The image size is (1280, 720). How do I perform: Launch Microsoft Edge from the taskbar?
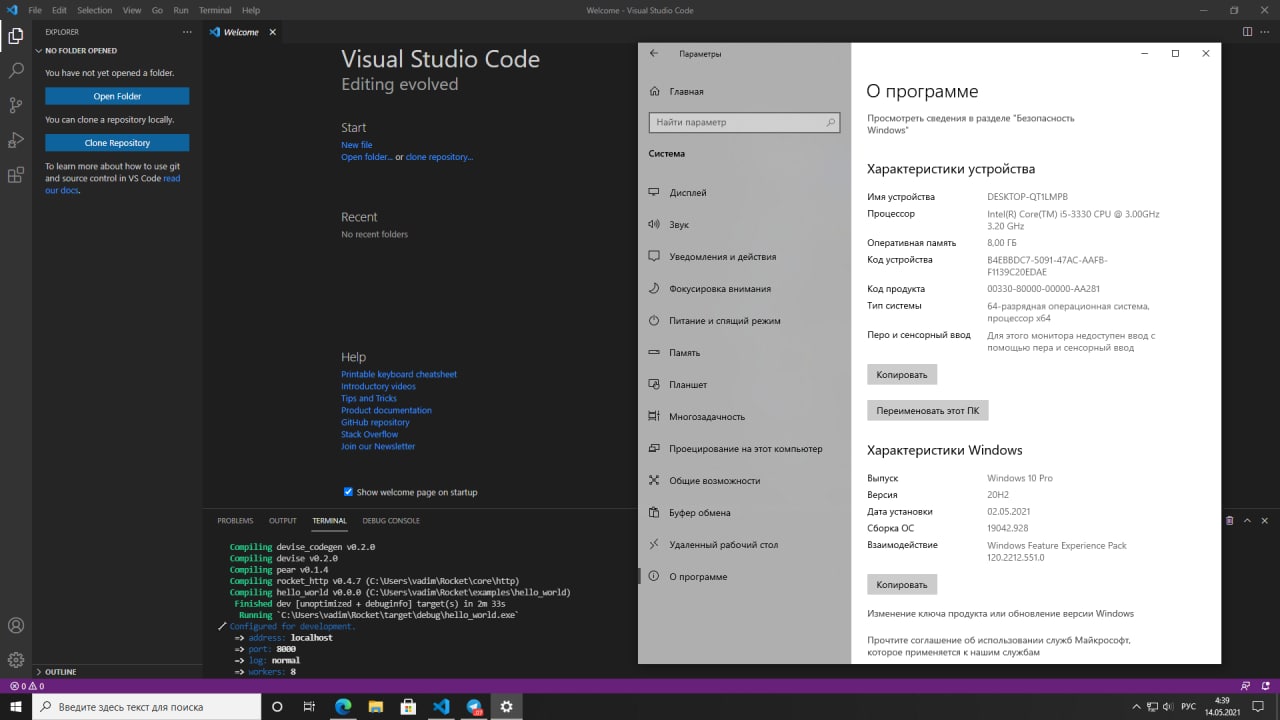[343, 706]
